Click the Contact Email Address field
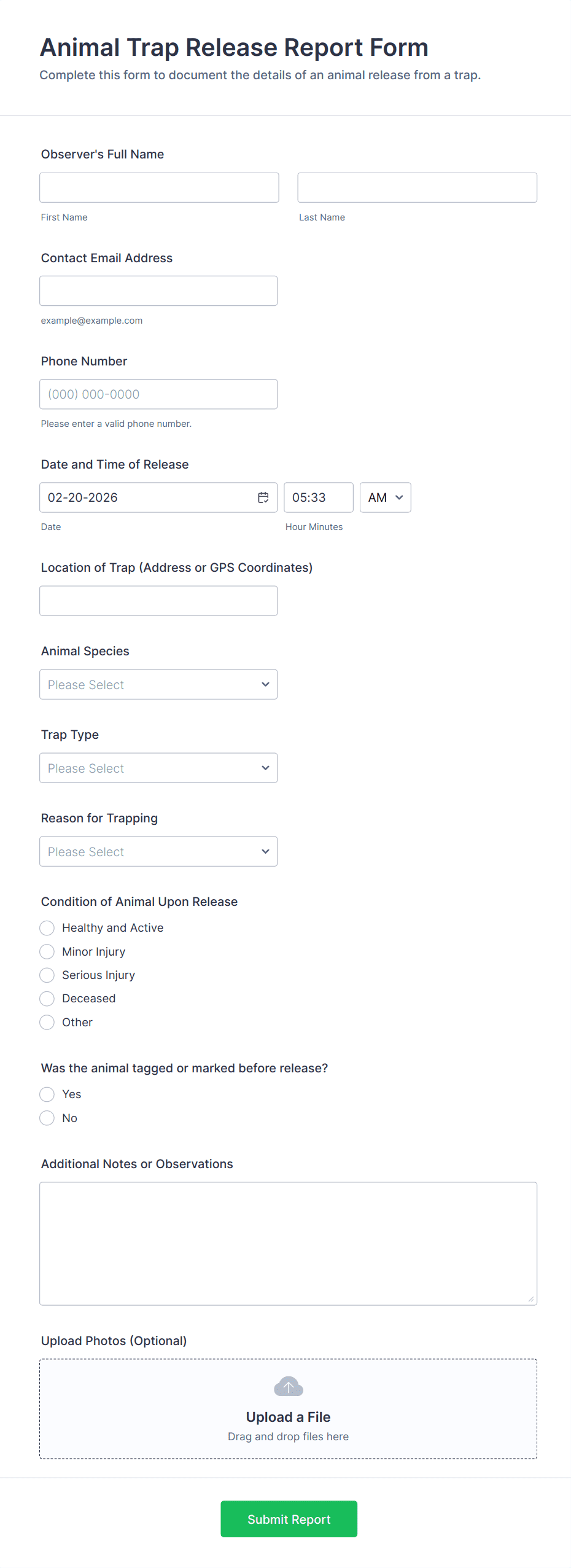This screenshot has height=1568, width=571. tap(158, 291)
